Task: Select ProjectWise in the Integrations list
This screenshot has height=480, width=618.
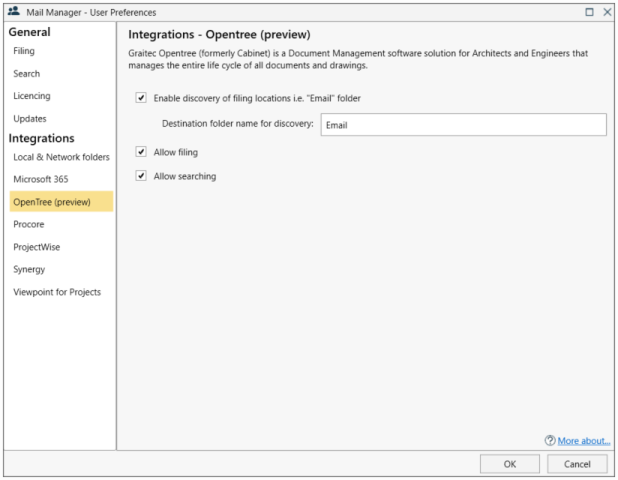Action: pos(37,247)
